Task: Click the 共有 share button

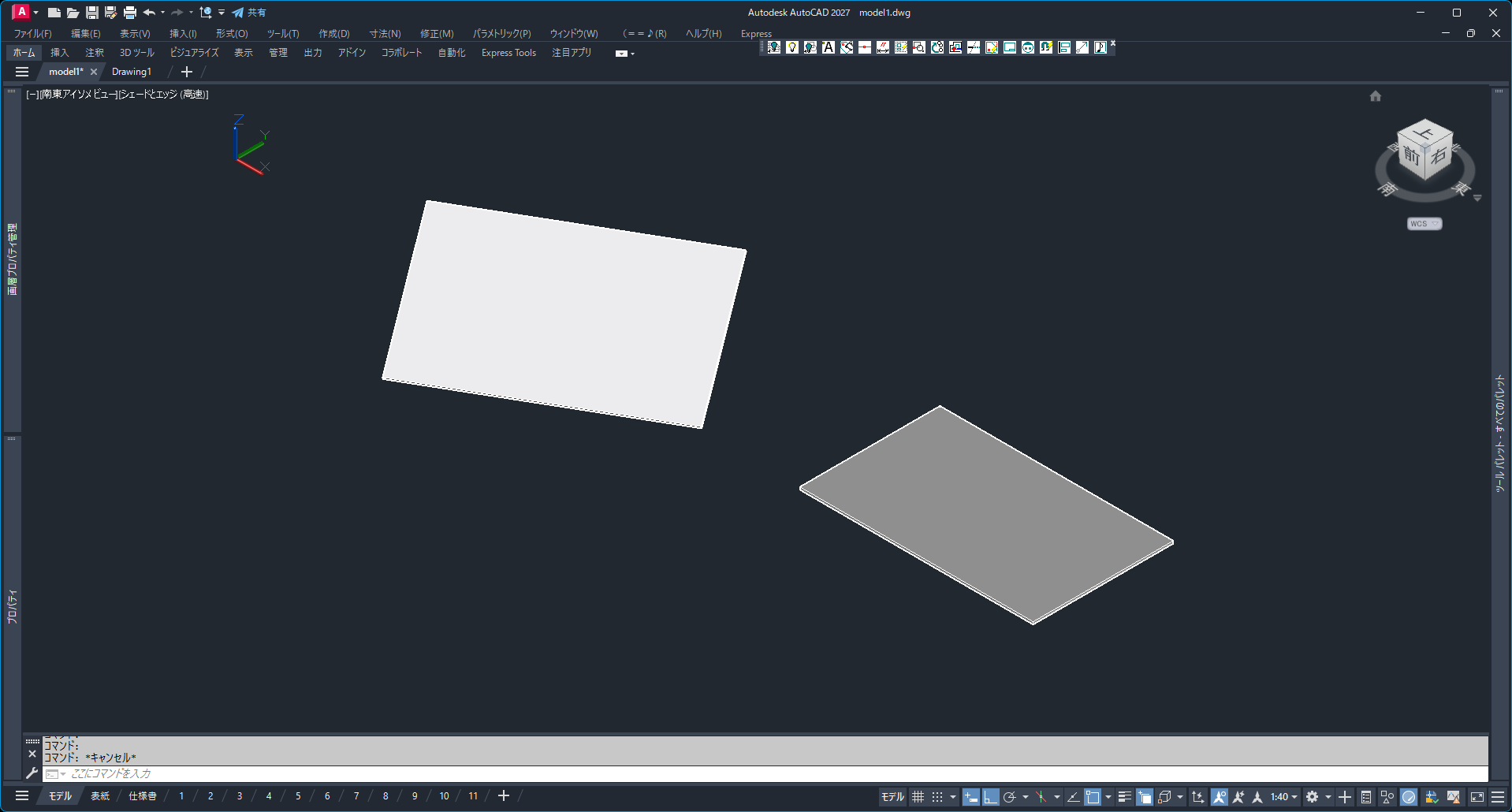Action: coord(249,13)
